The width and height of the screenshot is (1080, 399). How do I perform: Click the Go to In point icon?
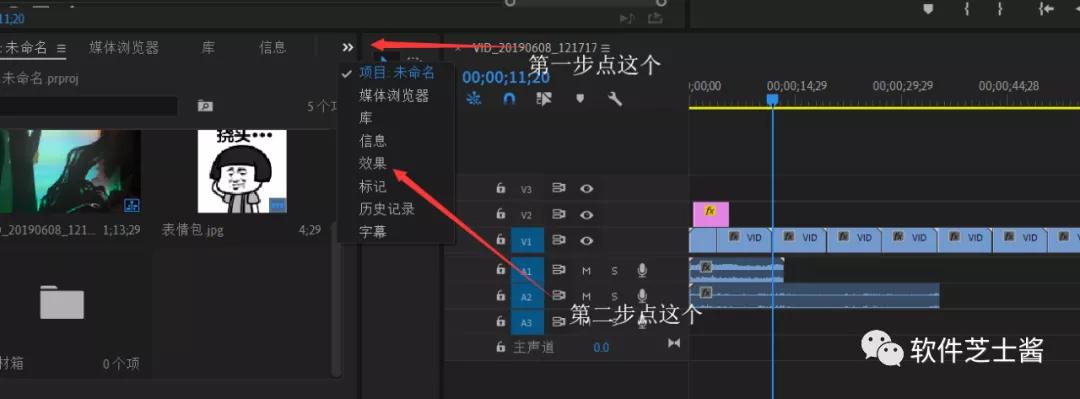point(1046,9)
